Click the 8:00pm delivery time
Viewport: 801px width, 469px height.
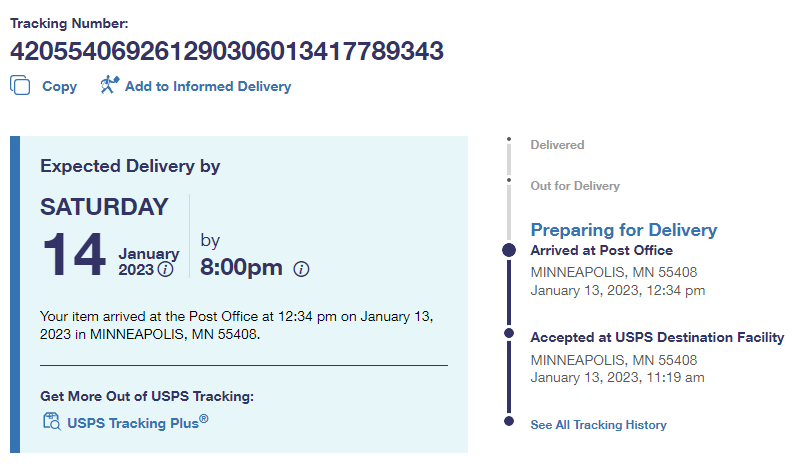pos(242,268)
